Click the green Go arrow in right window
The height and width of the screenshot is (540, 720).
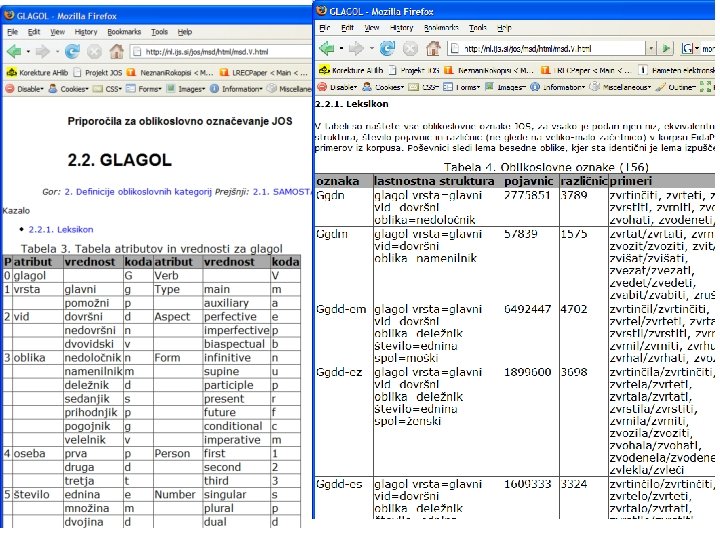pyautogui.click(x=666, y=48)
